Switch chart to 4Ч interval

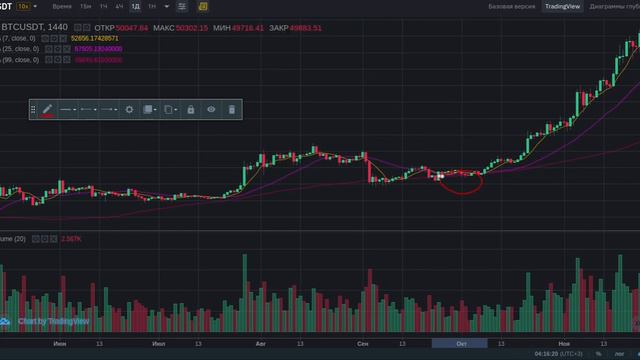119,7
